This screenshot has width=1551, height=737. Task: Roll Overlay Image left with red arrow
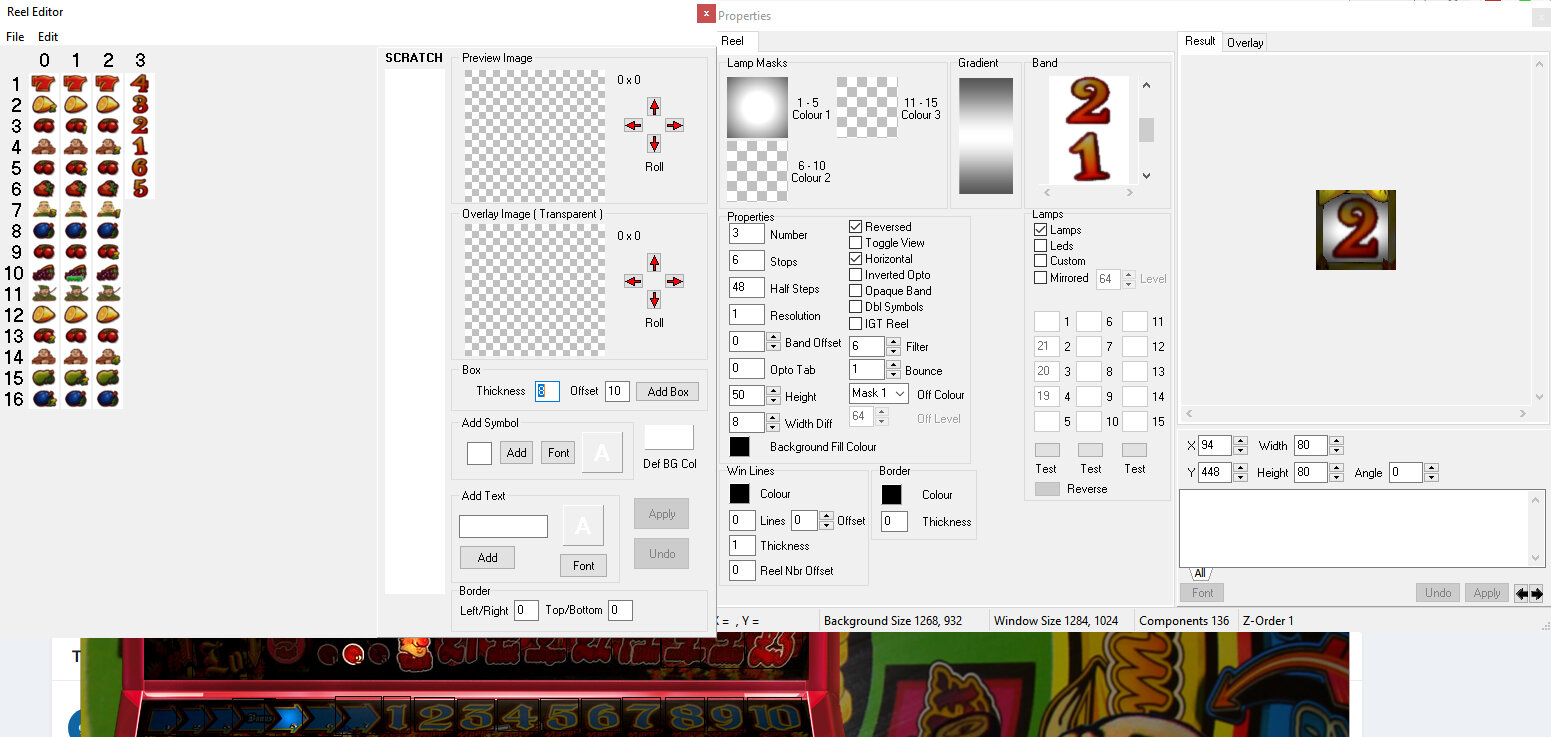pyautogui.click(x=633, y=281)
